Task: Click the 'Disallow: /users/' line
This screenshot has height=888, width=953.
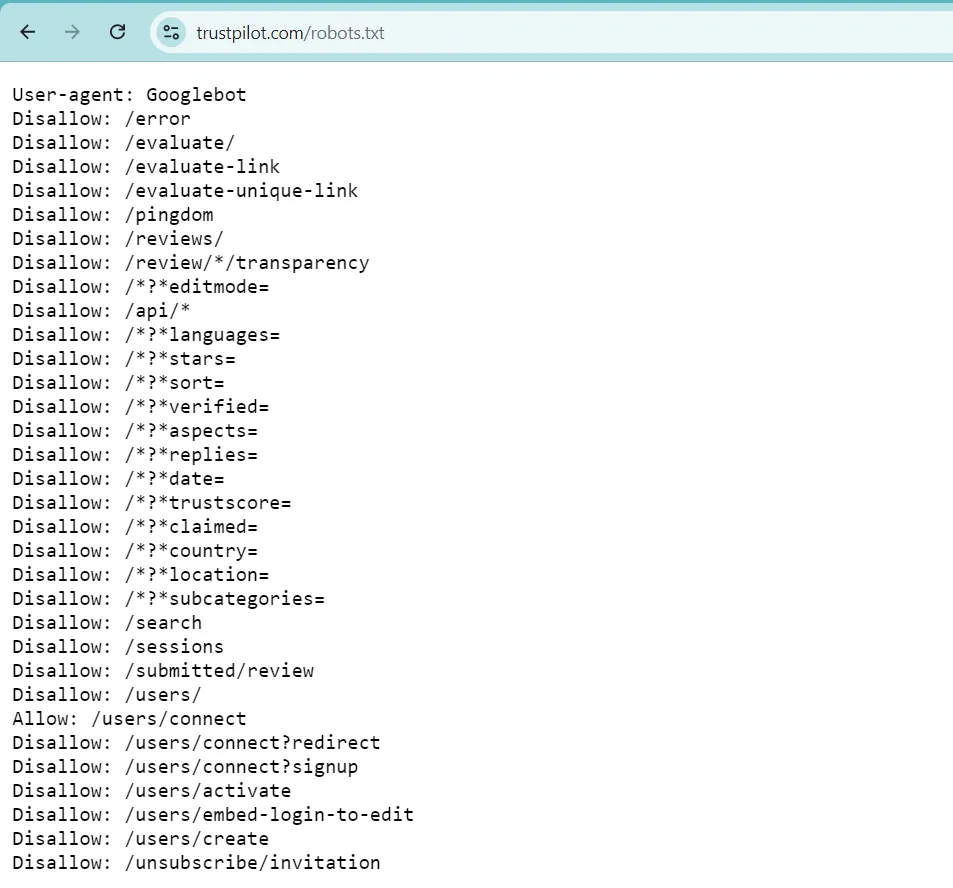Action: click(x=106, y=695)
